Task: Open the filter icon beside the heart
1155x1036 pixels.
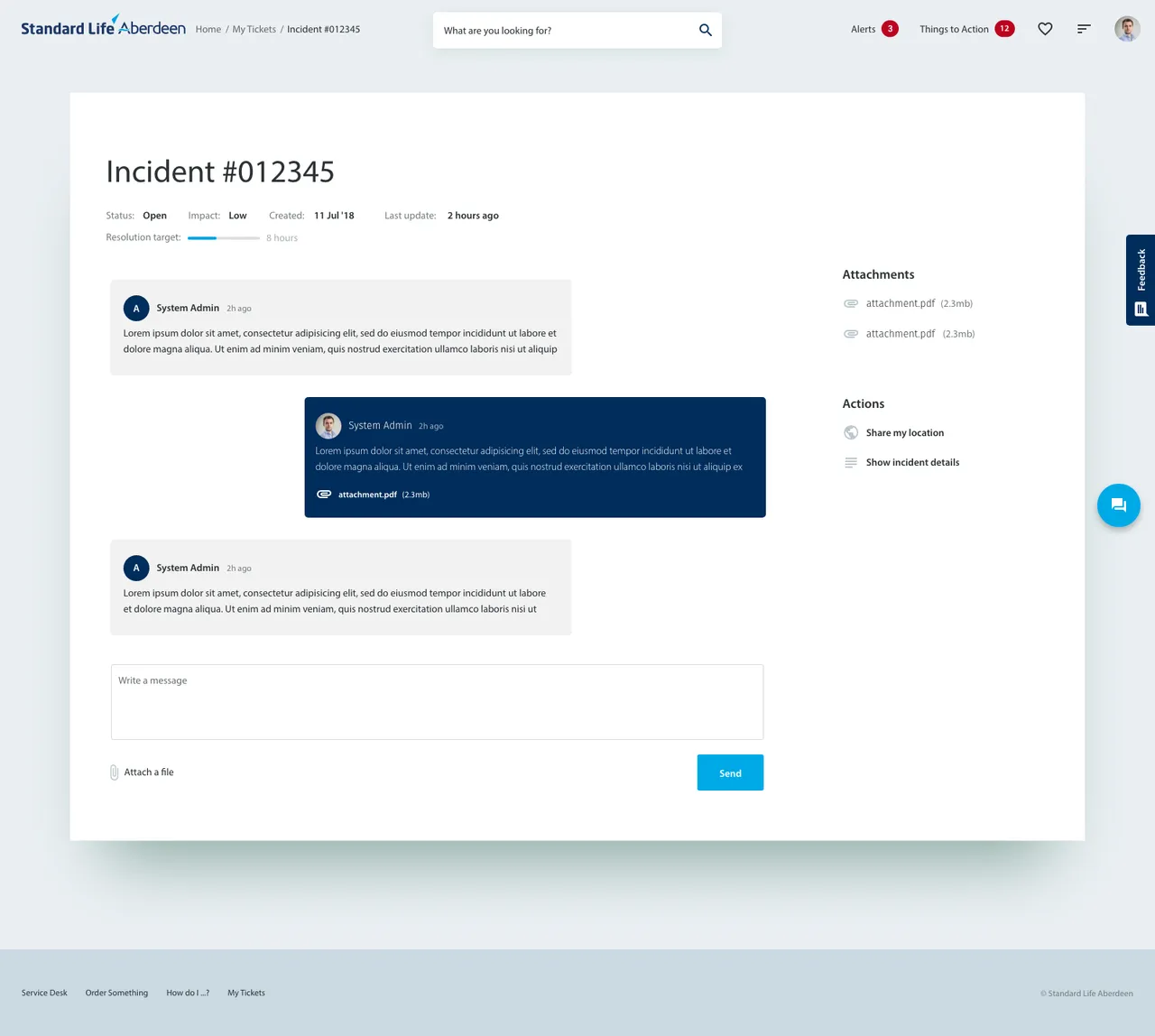Action: tap(1084, 29)
